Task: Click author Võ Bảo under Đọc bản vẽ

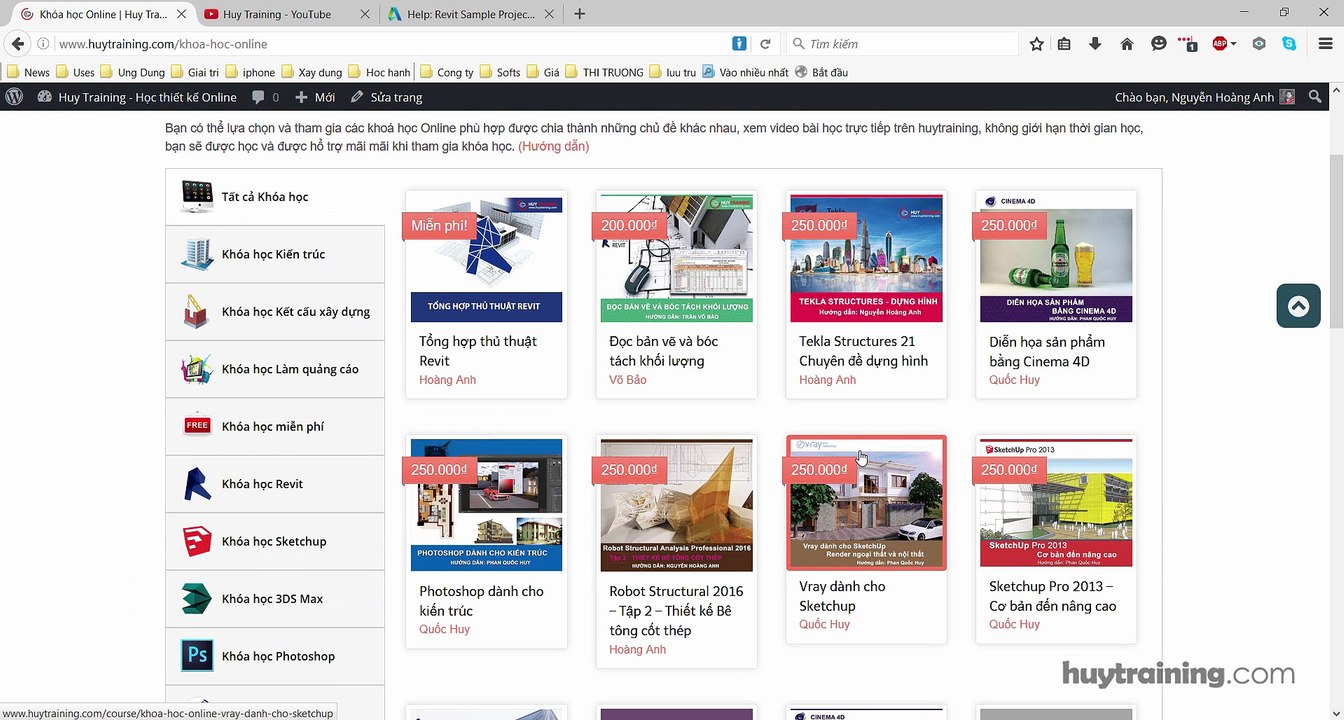Action: [628, 380]
